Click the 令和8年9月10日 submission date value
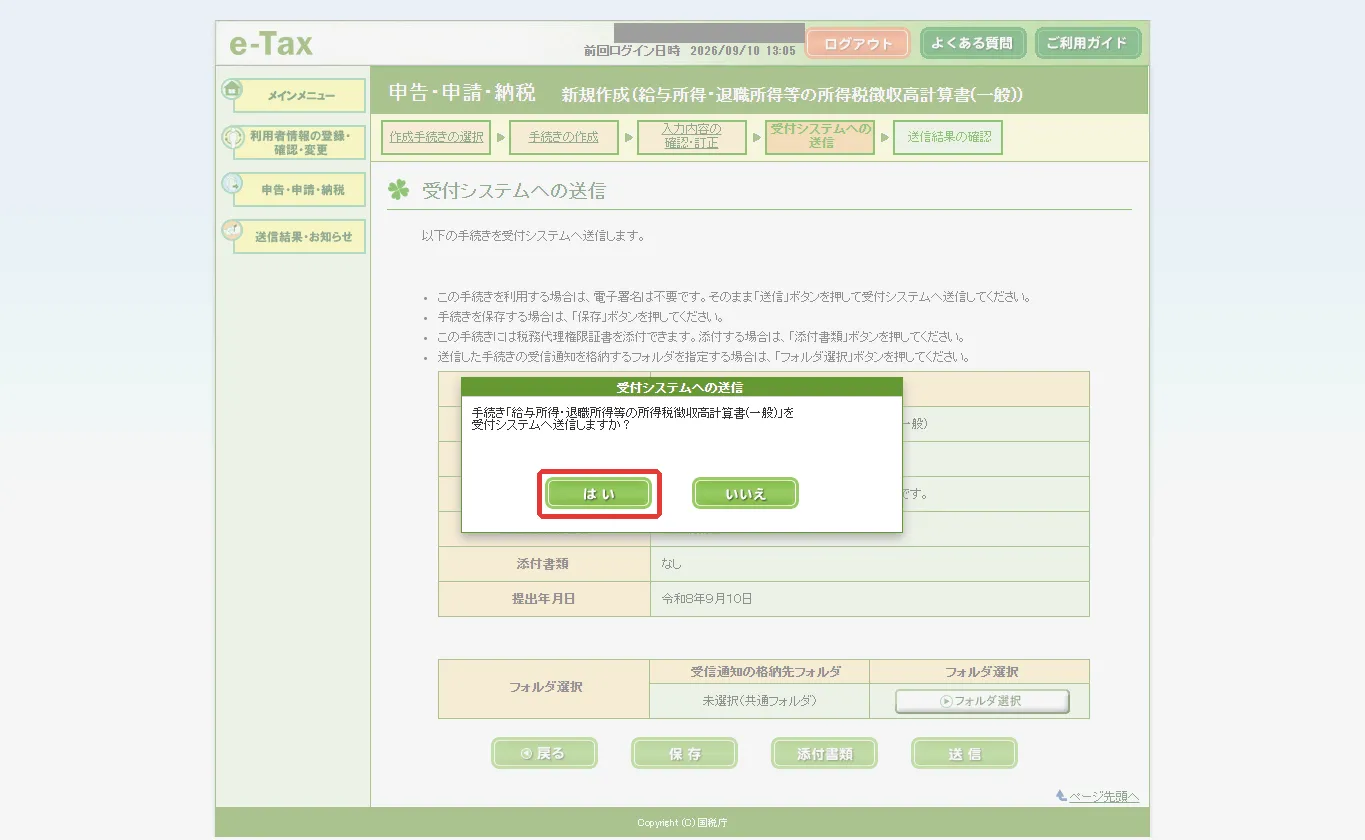 point(706,599)
